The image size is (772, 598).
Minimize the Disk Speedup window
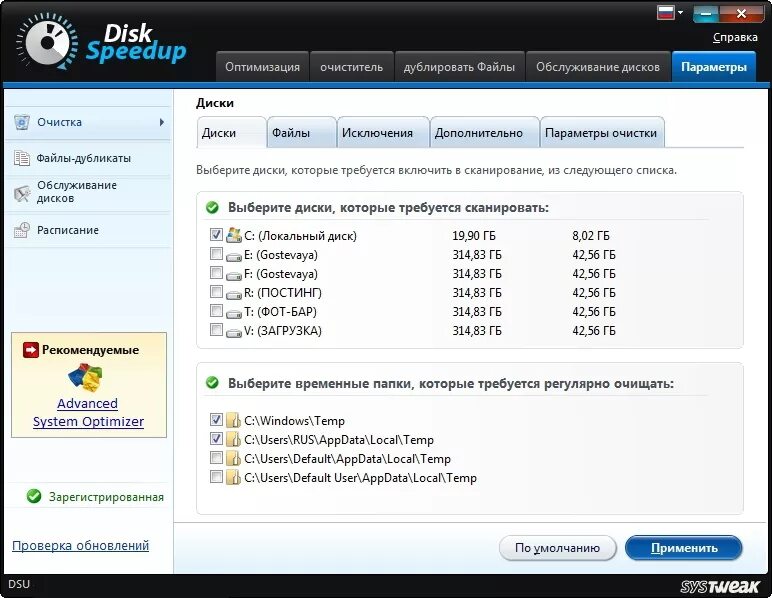705,14
